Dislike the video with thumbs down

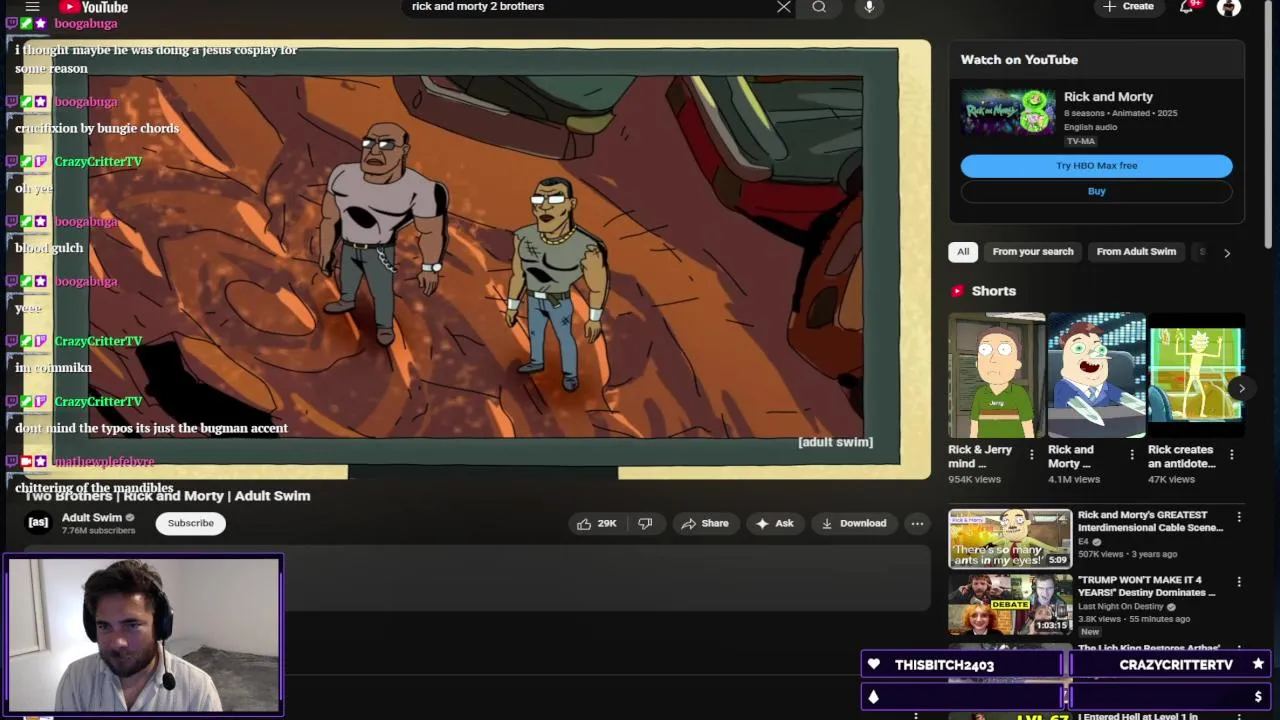coord(646,523)
